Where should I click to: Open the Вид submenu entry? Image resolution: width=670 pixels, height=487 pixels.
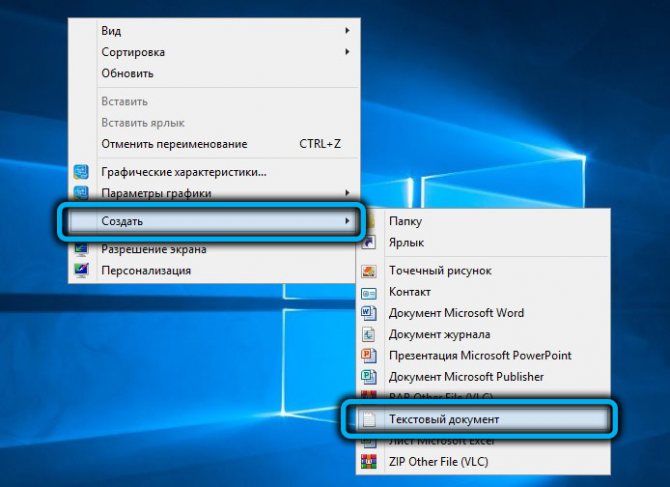214,31
